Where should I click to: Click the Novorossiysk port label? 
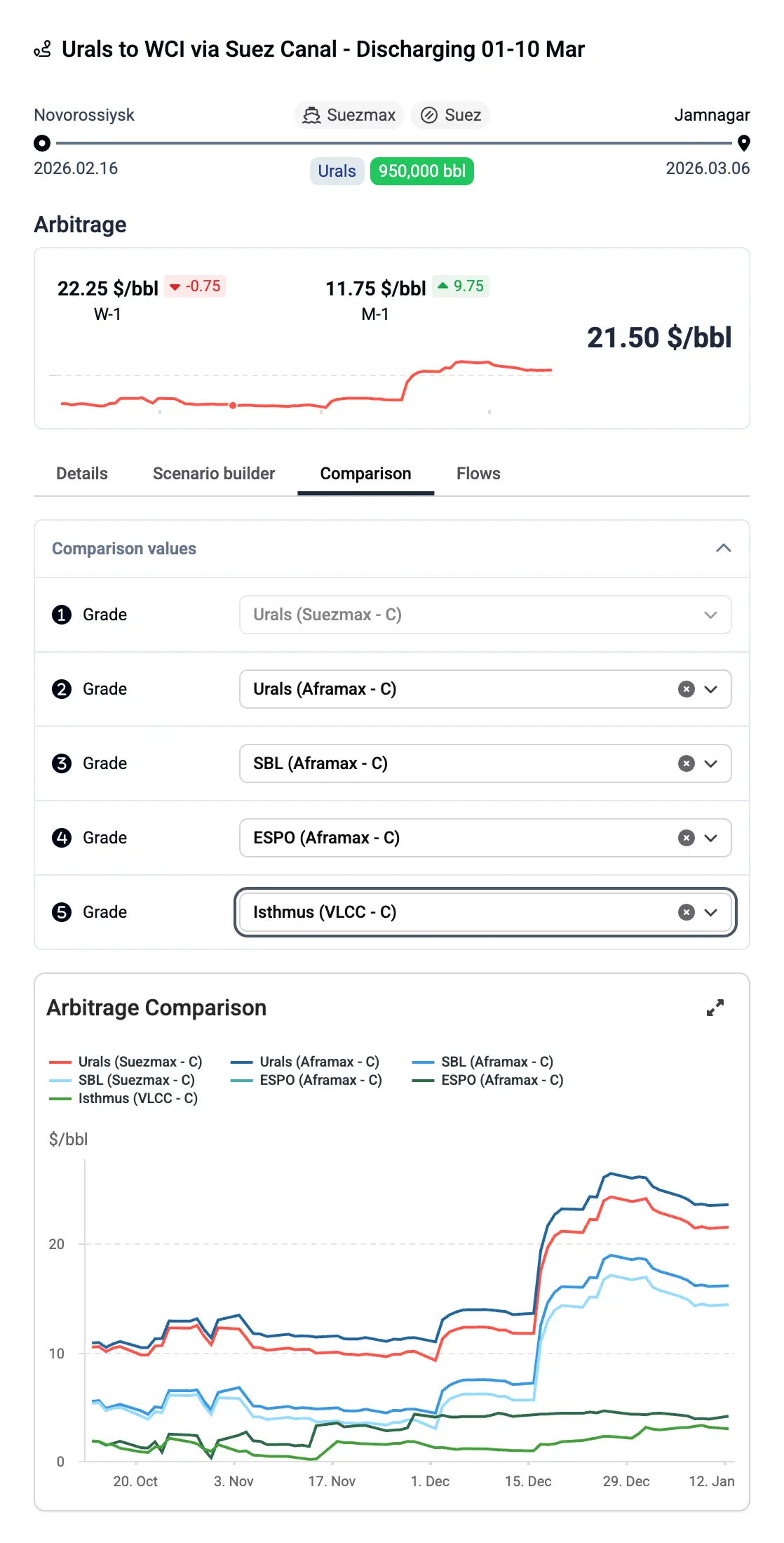point(84,115)
